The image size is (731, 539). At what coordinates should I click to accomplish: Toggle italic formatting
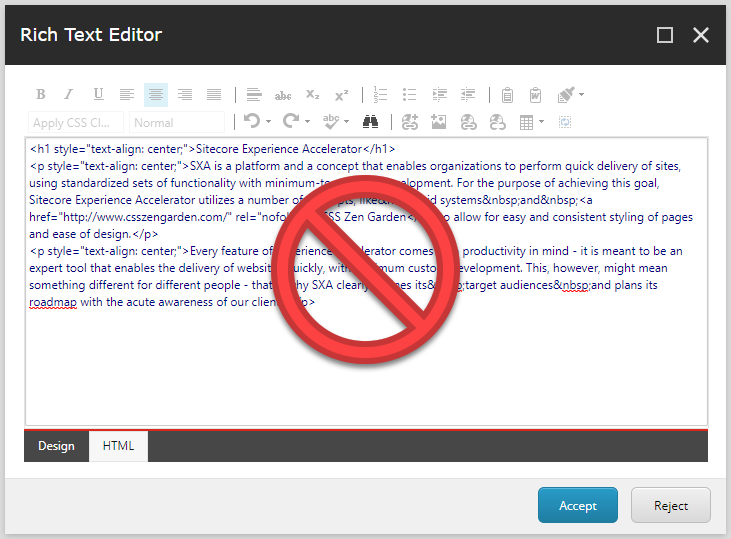pyautogui.click(x=69, y=95)
